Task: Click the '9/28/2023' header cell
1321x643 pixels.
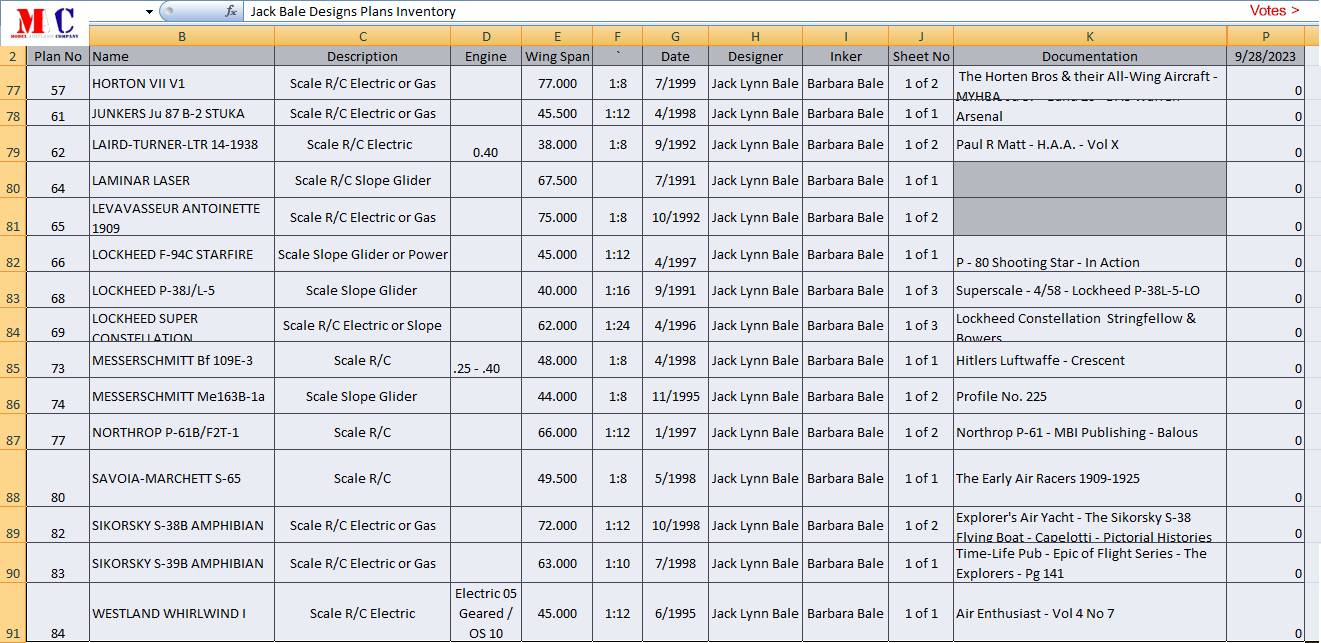Action: pyautogui.click(x=1266, y=56)
